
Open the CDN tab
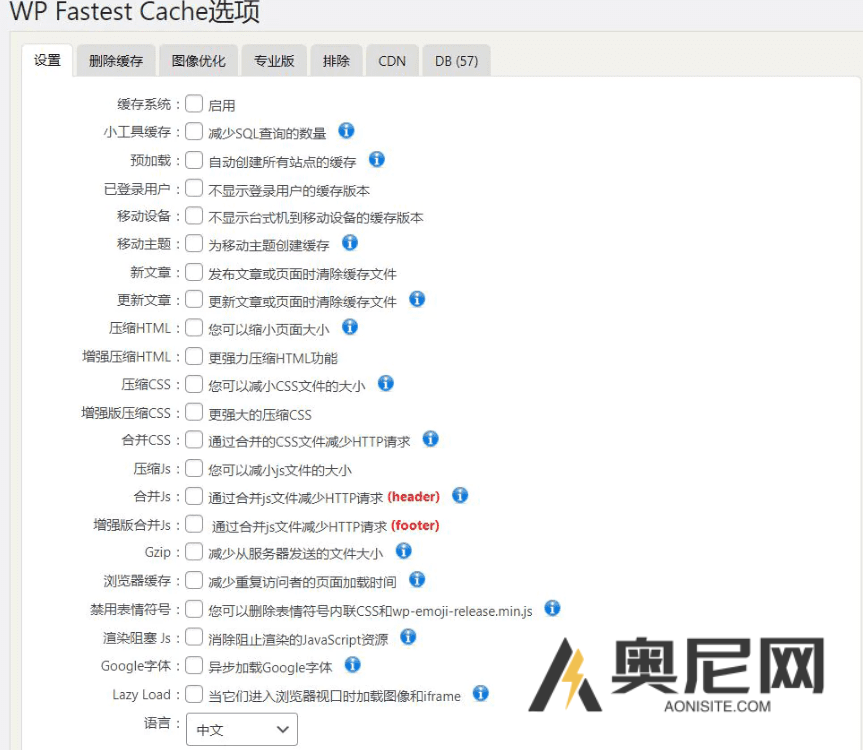pyautogui.click(x=392, y=61)
